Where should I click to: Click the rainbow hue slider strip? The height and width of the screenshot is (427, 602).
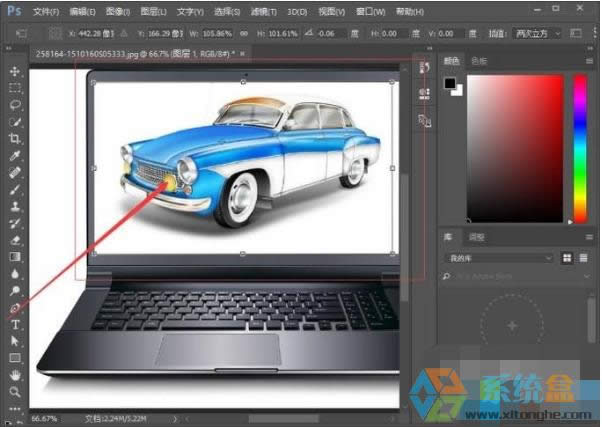click(580, 148)
